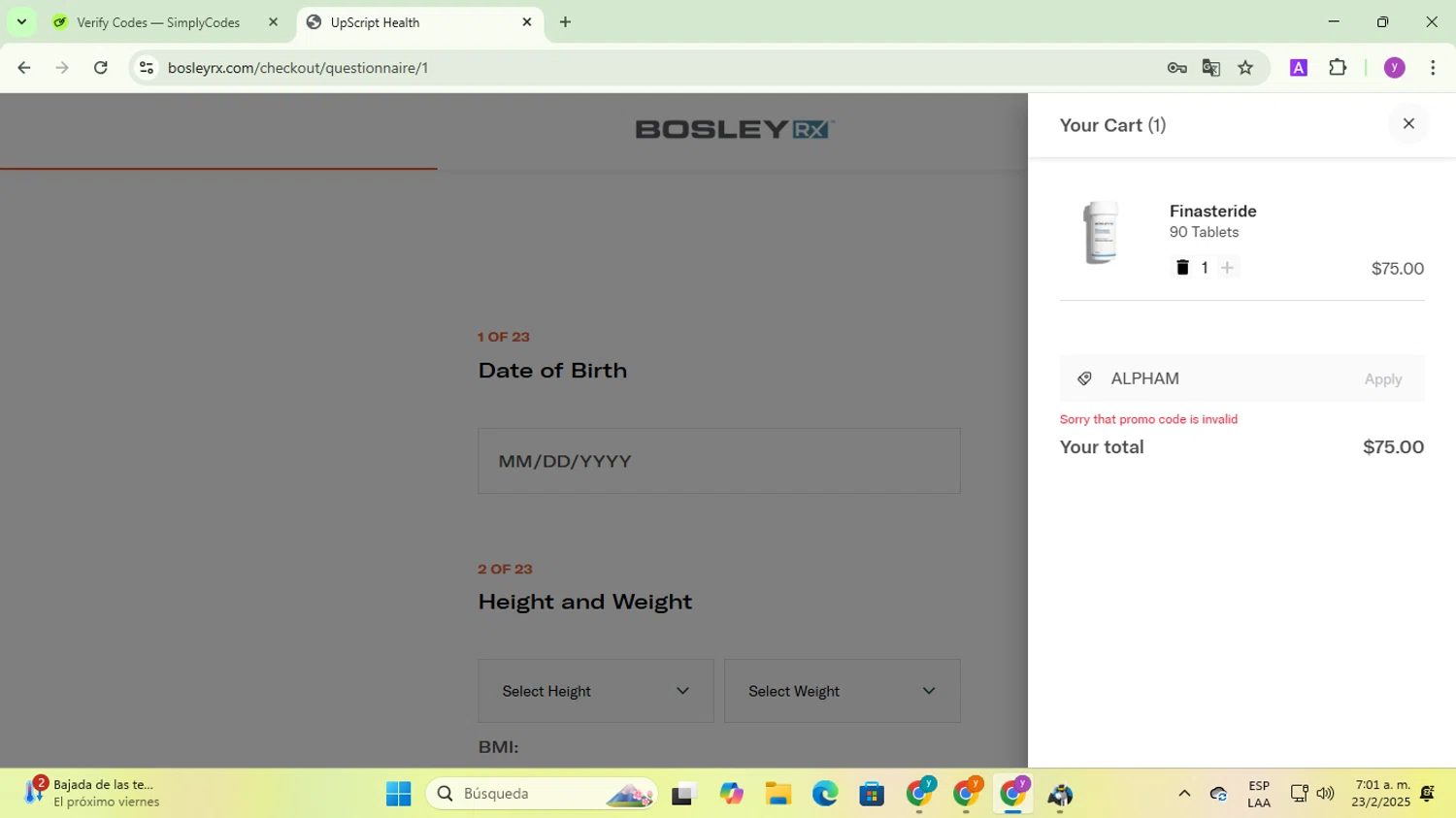Open the Extensions puzzle icon

[x=1338, y=68]
